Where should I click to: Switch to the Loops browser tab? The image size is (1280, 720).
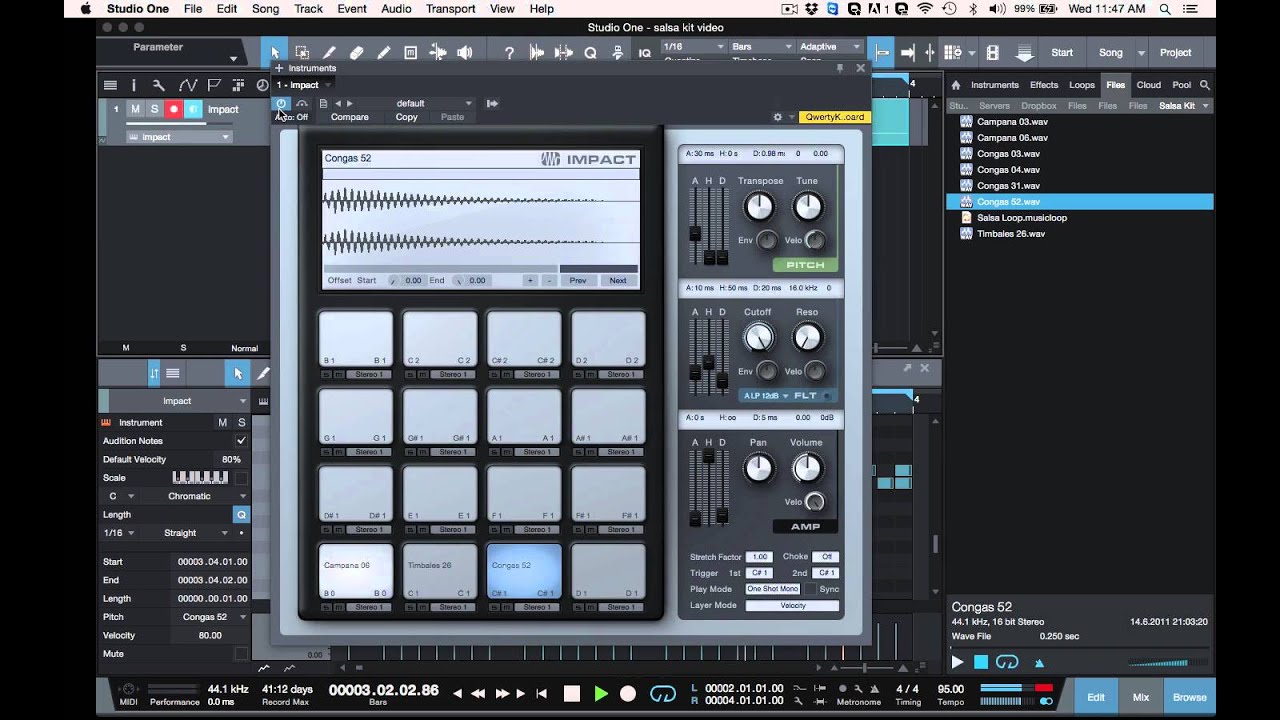(x=1081, y=85)
